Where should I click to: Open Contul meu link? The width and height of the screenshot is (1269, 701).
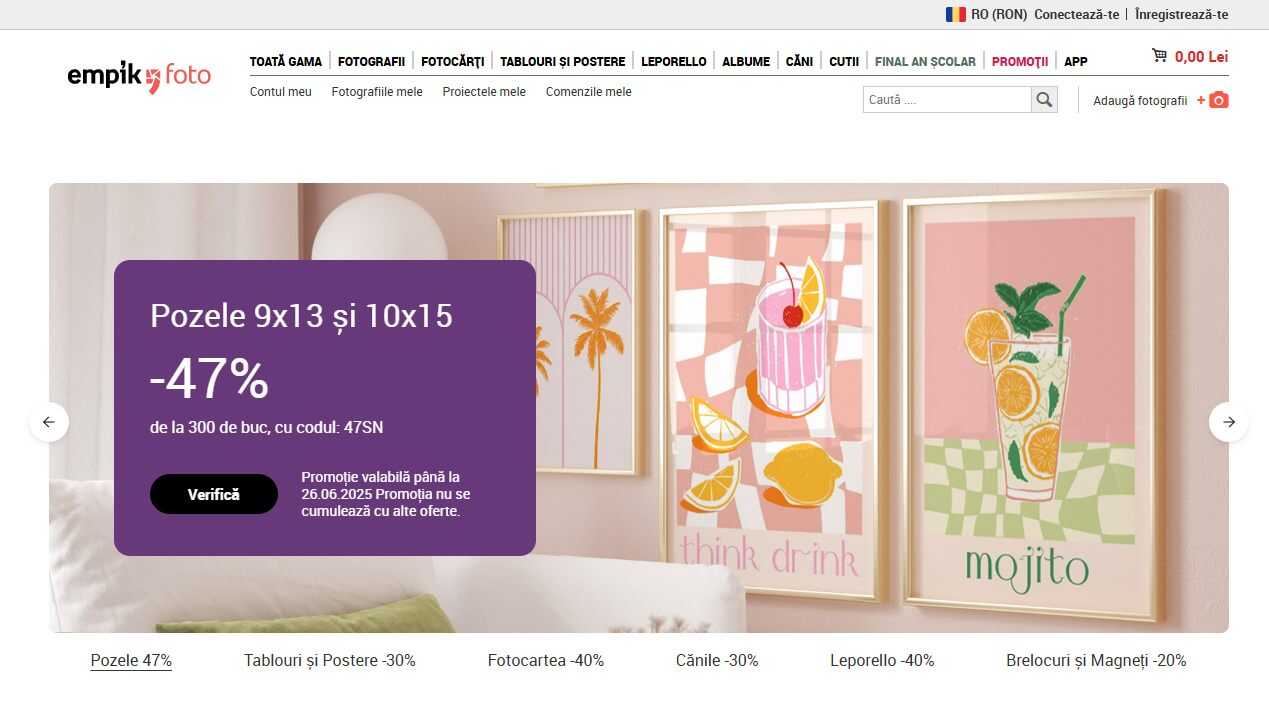point(281,92)
